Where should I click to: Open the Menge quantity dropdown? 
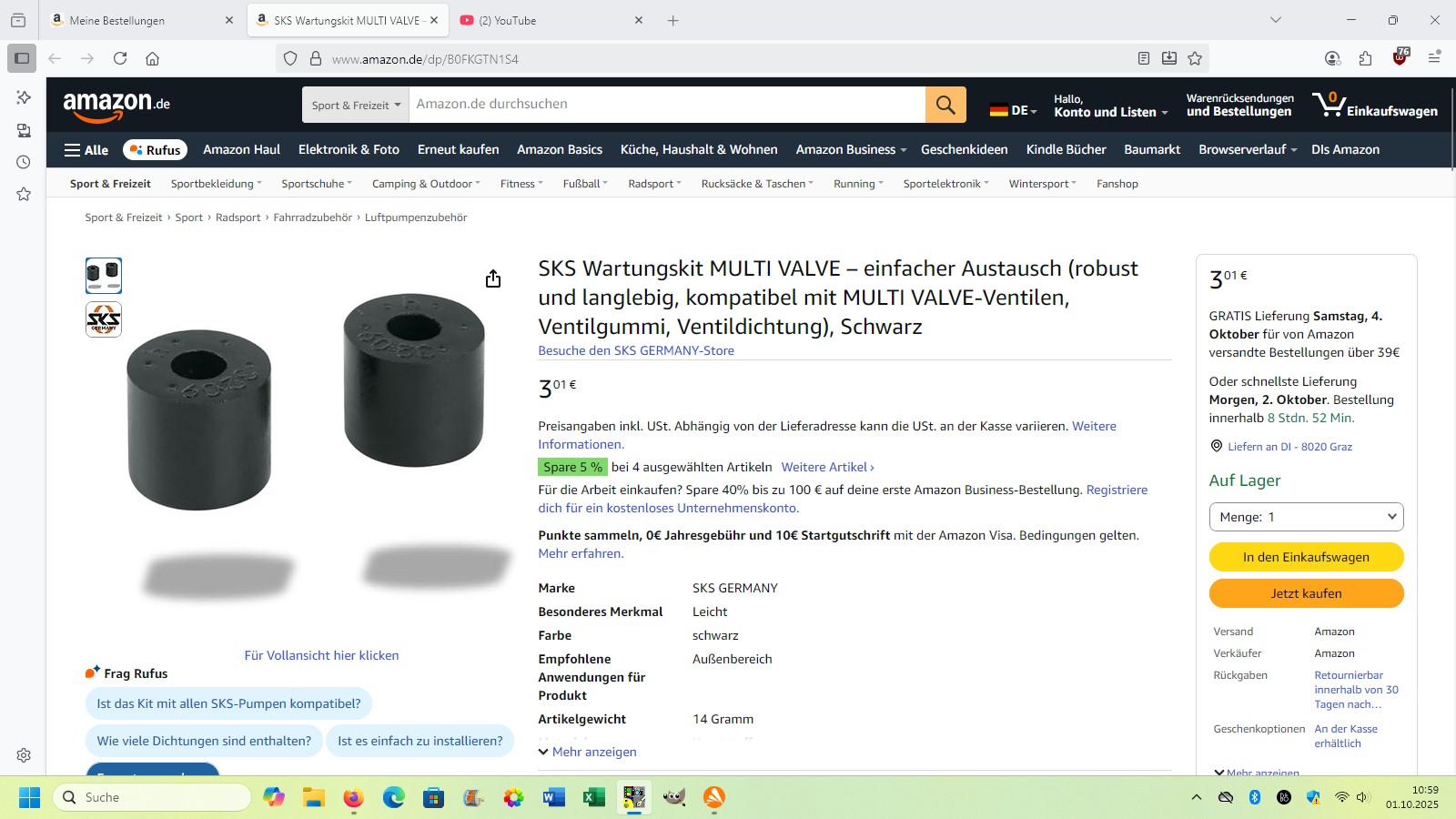tap(1306, 517)
